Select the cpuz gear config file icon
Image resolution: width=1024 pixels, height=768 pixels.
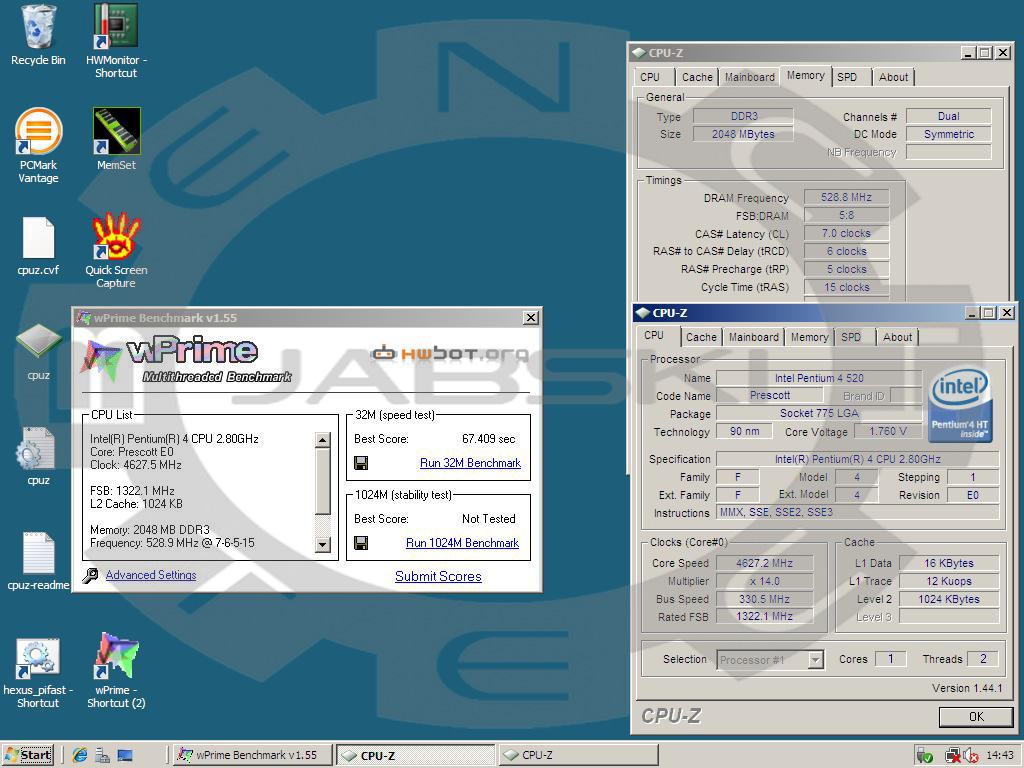[37, 448]
